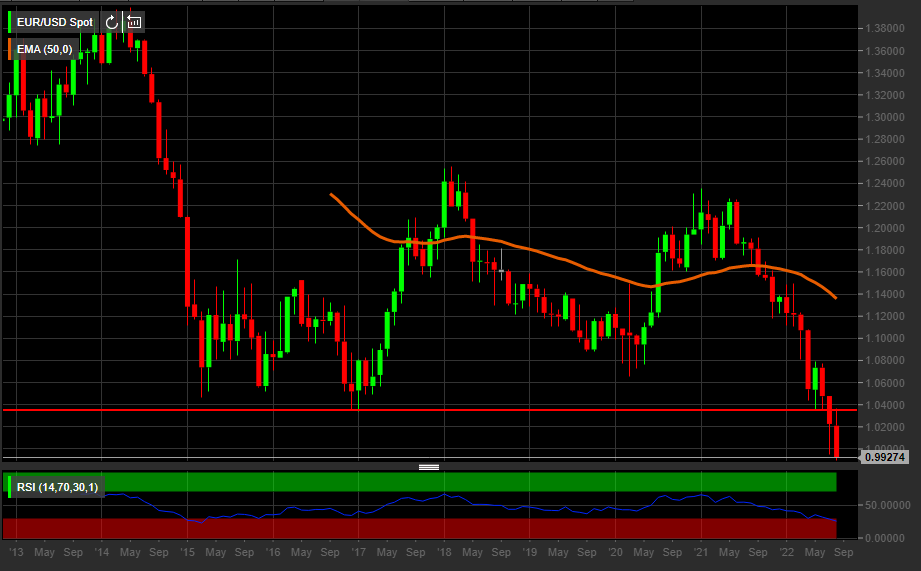The width and height of the screenshot is (921, 571).
Task: Click green color bar beside EUR/USD Spot
Action: pos(10,21)
